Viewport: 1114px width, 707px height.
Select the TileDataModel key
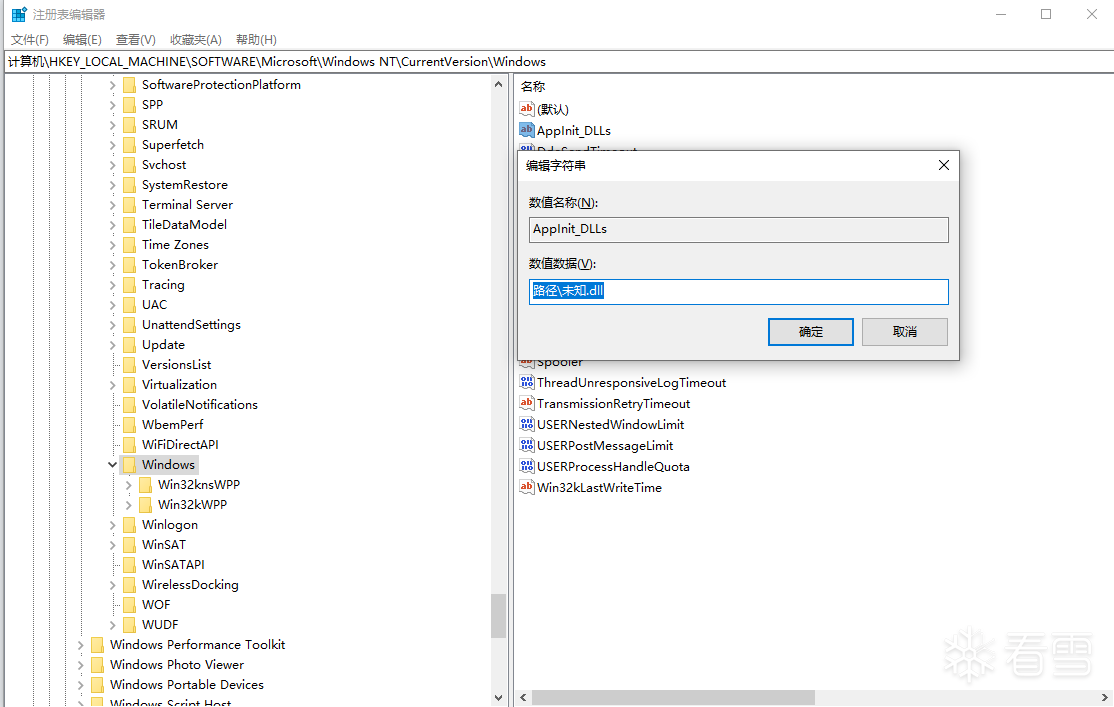pos(185,225)
